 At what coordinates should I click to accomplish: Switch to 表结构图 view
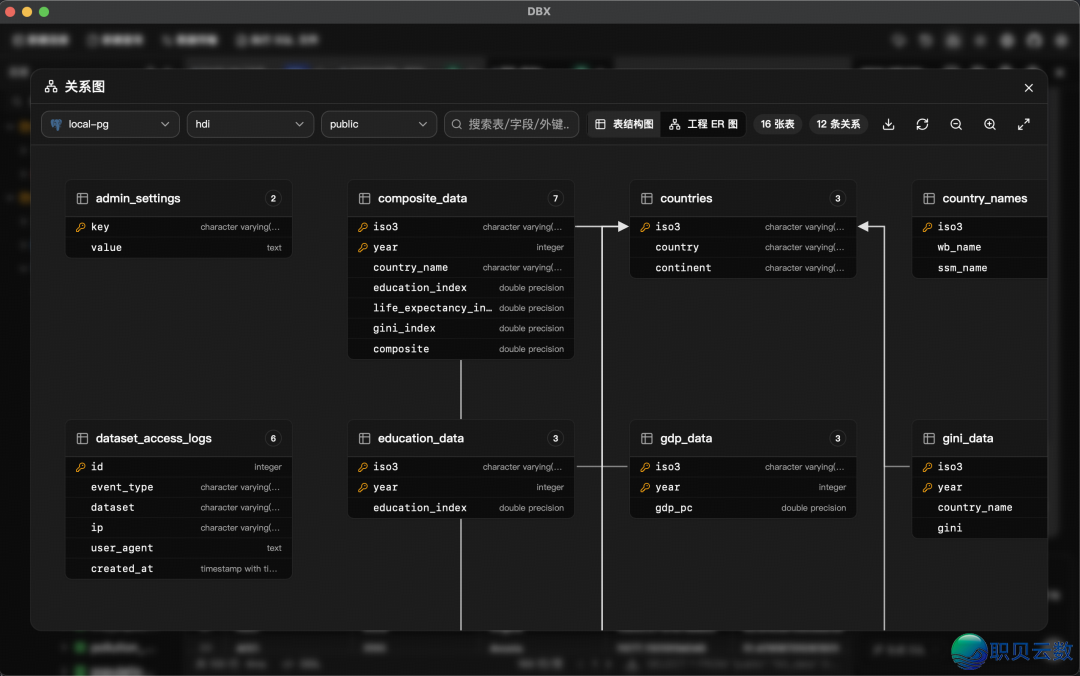click(624, 124)
